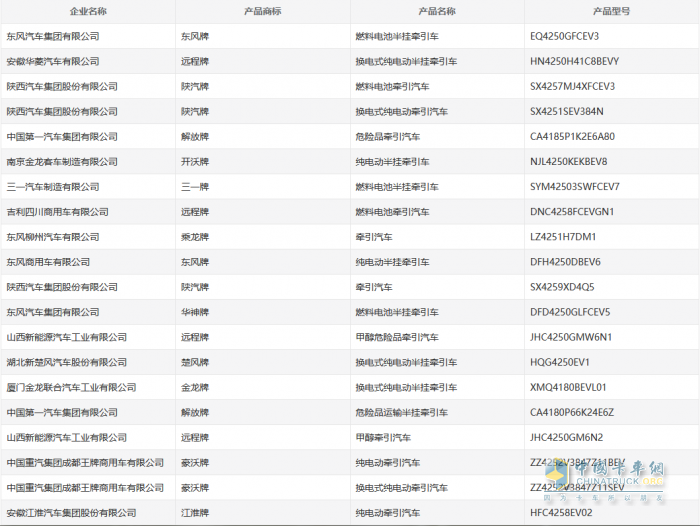Click the 产品名称 column header

coord(436,11)
